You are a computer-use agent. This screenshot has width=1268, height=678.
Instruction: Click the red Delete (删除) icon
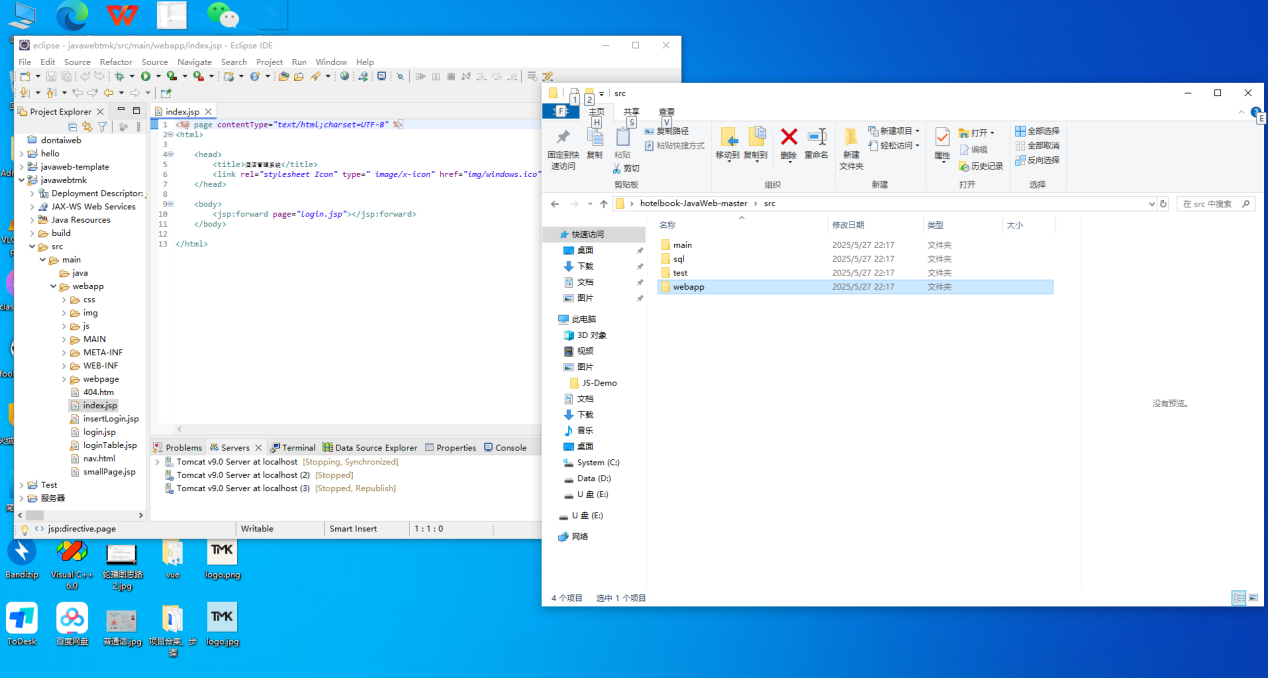[789, 138]
